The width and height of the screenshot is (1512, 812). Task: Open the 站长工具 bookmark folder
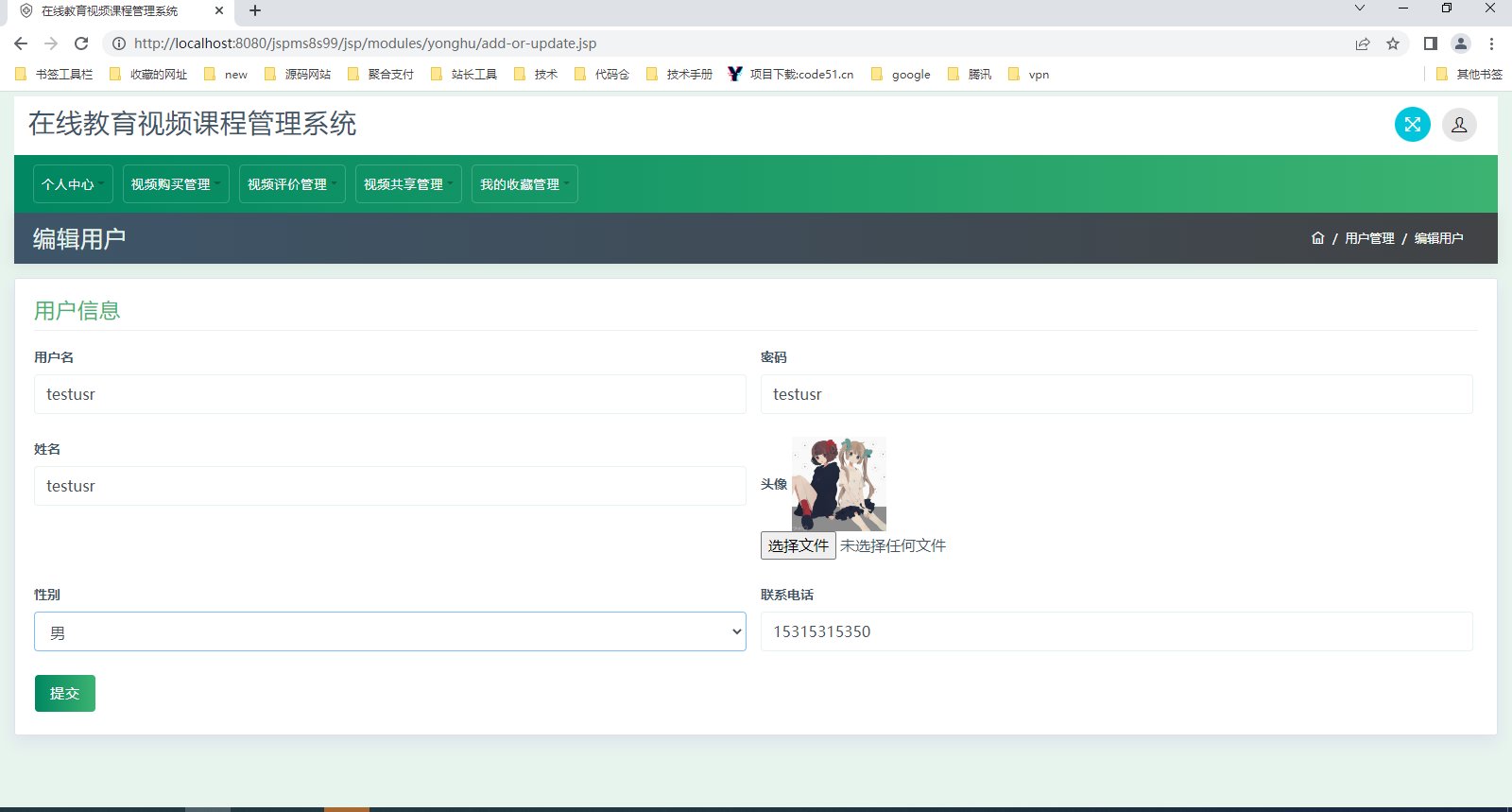(x=464, y=74)
